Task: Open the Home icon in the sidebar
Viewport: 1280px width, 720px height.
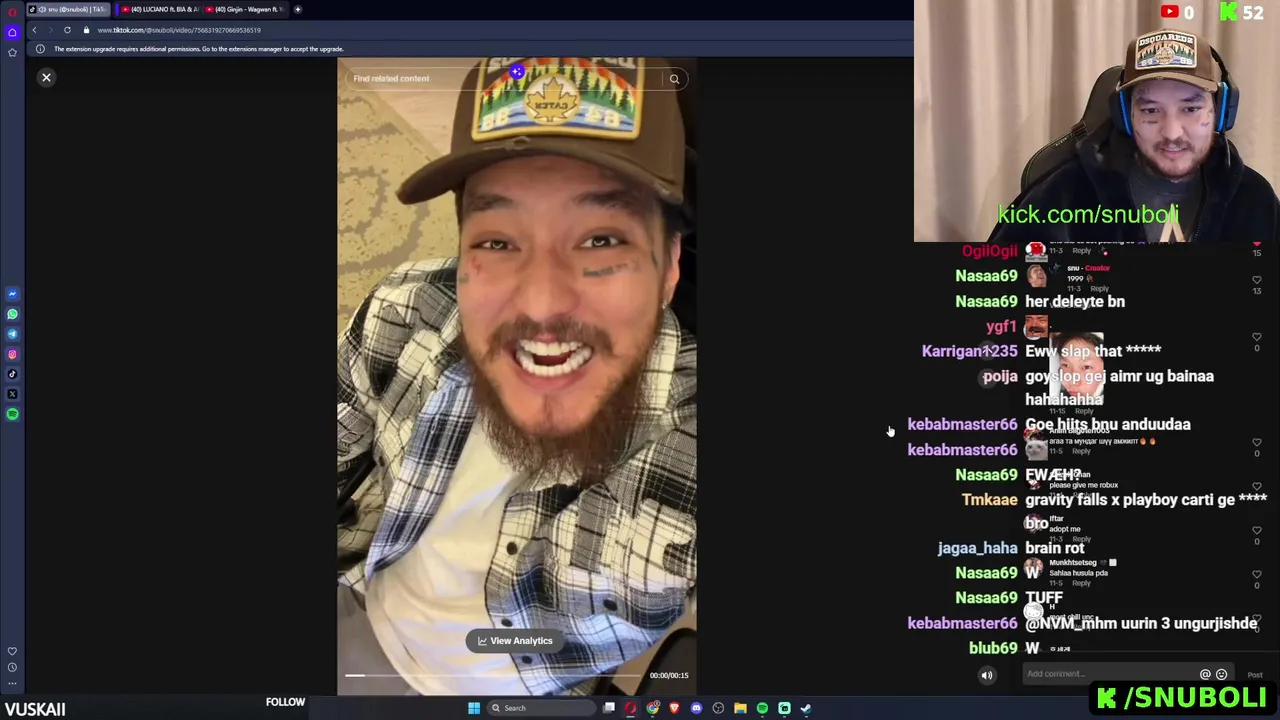Action: pos(12,32)
